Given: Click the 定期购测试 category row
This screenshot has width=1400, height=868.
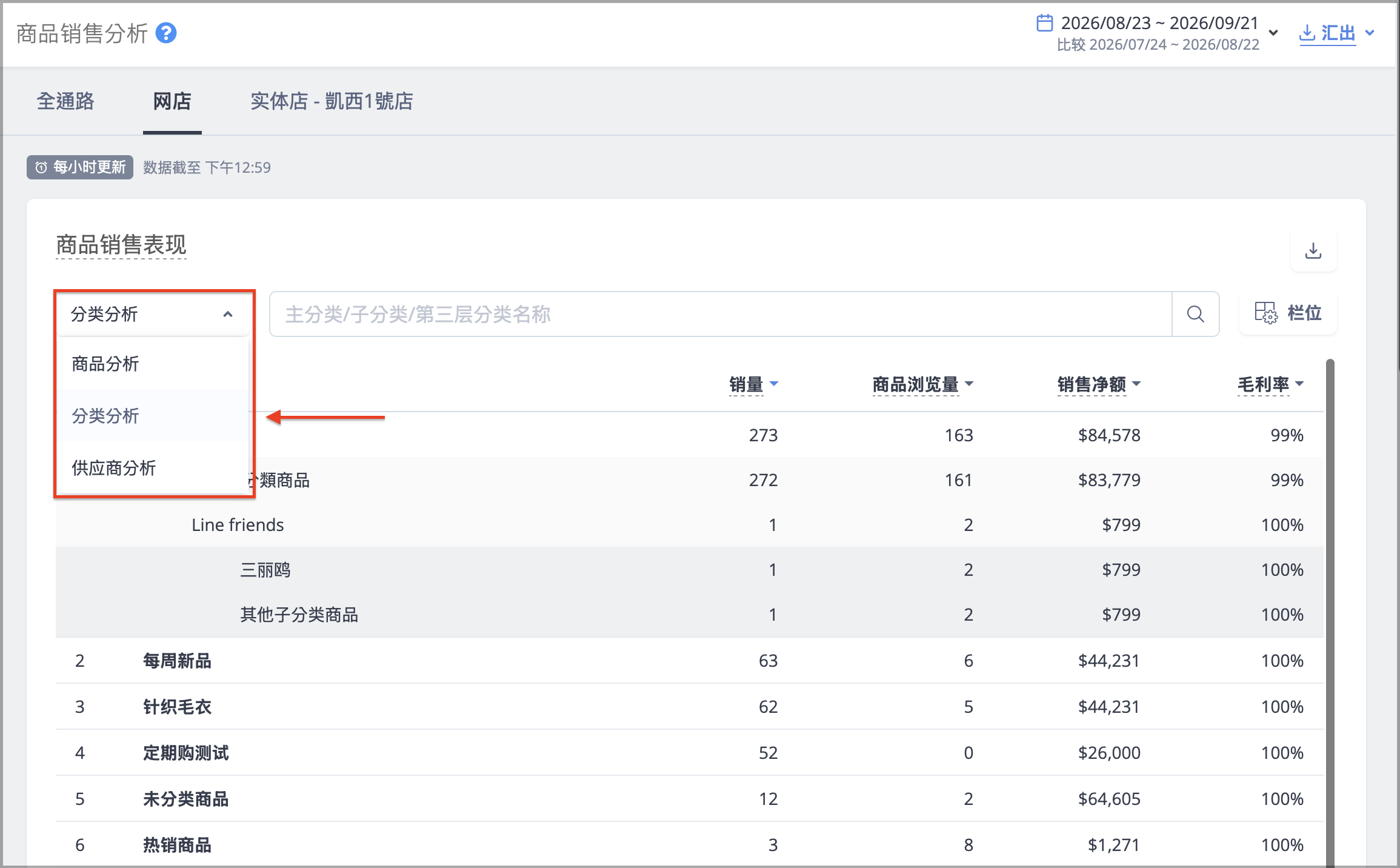Looking at the screenshot, I should tap(690, 753).
